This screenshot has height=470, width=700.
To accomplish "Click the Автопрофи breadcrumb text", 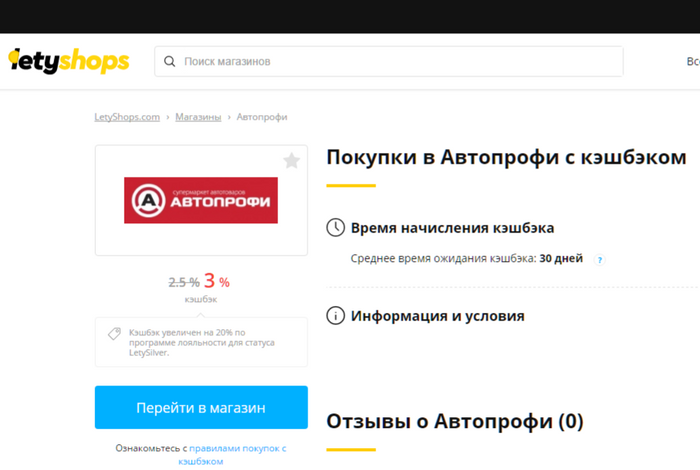I will tap(262, 117).
